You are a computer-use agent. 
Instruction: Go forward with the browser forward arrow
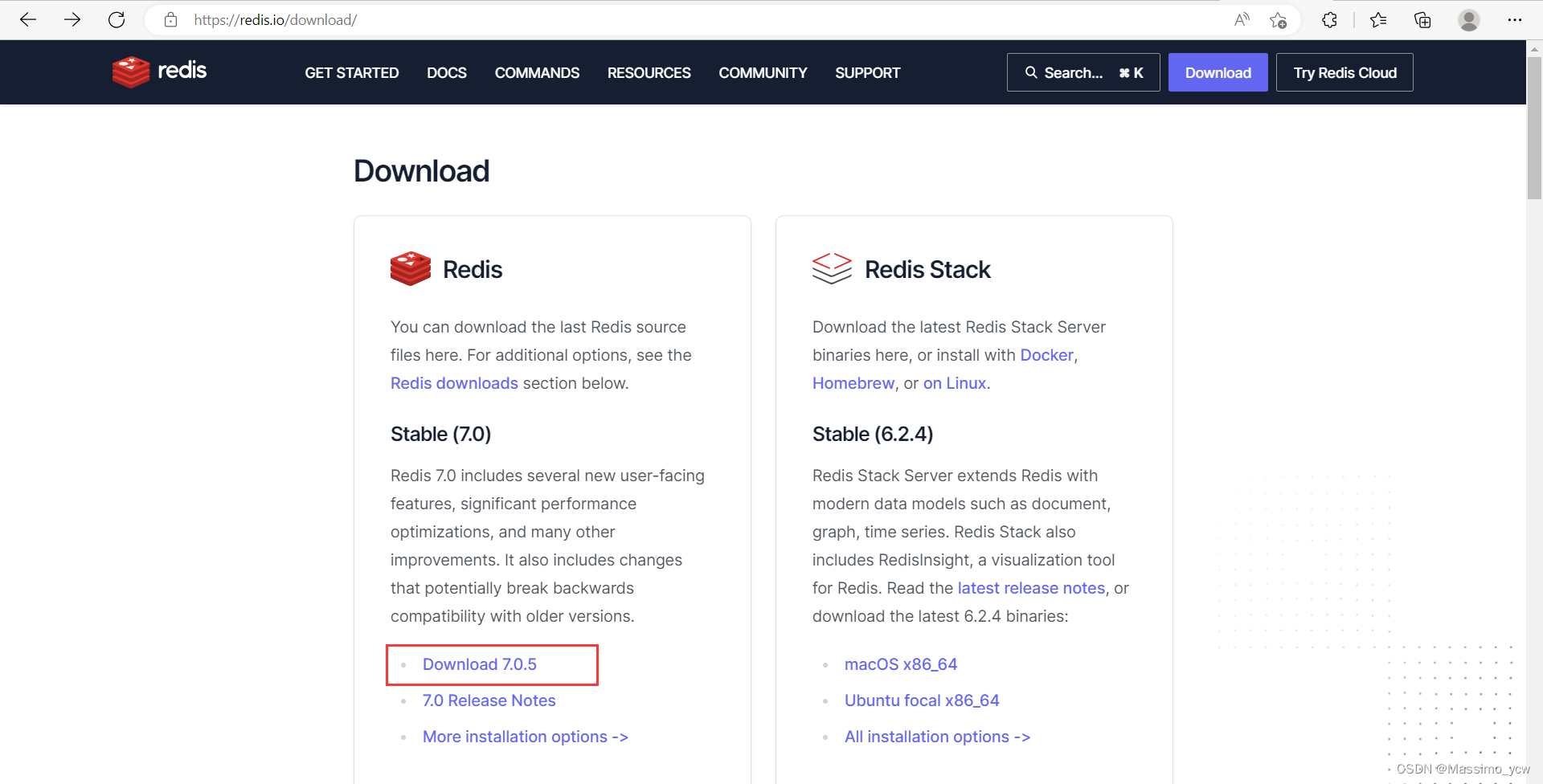[72, 20]
